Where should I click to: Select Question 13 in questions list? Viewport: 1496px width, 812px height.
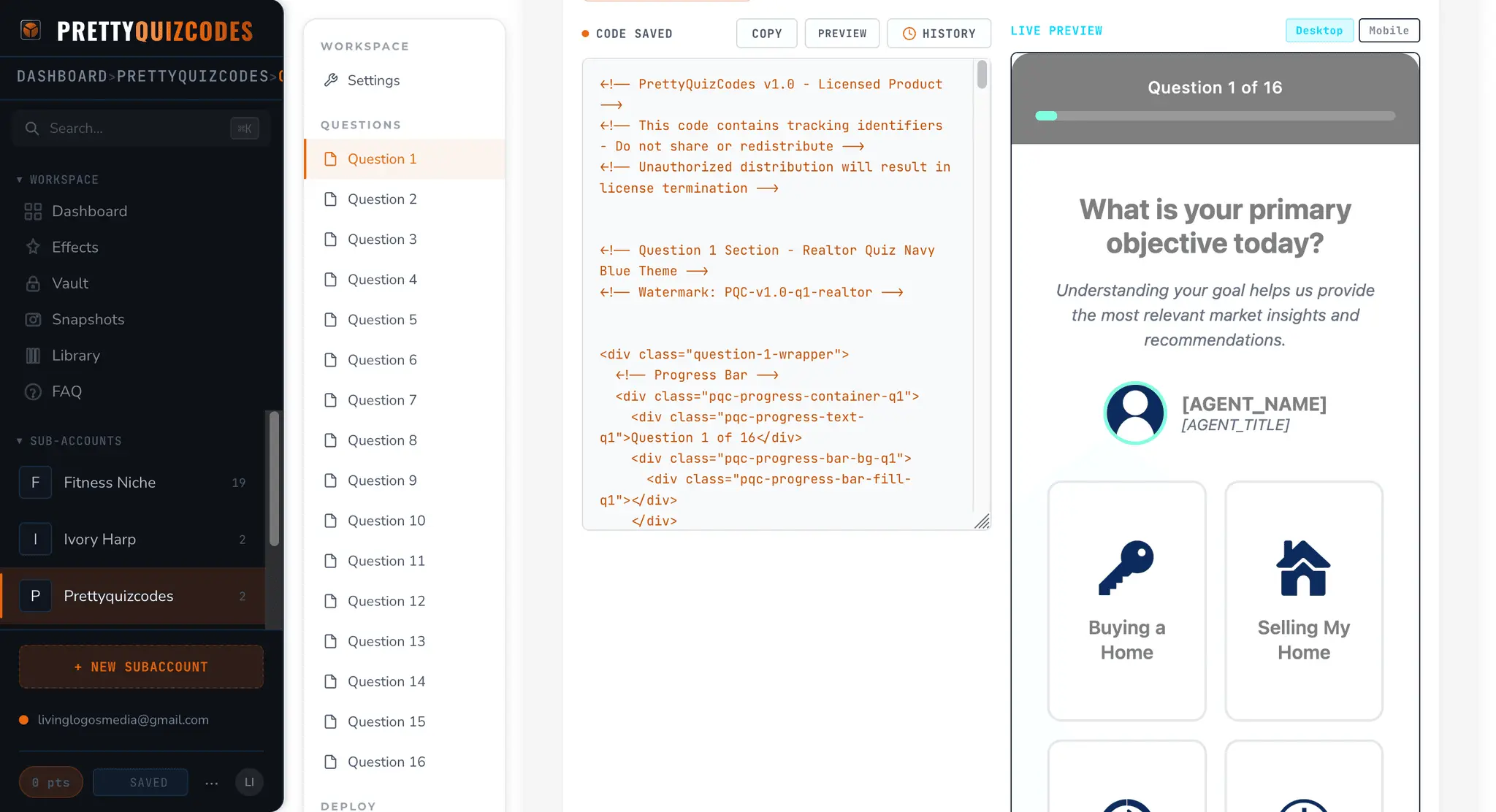tap(405, 641)
